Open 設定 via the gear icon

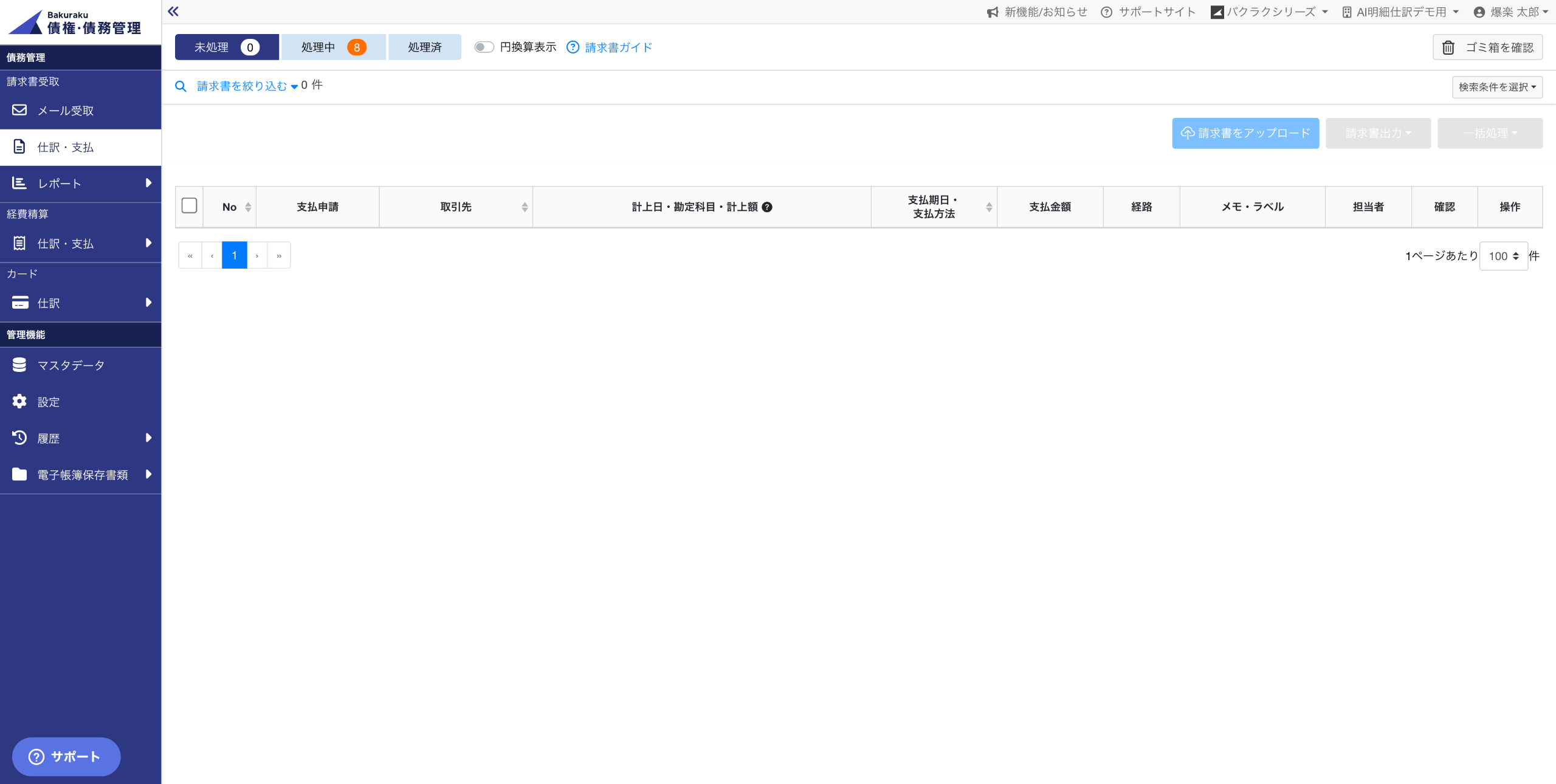19,401
